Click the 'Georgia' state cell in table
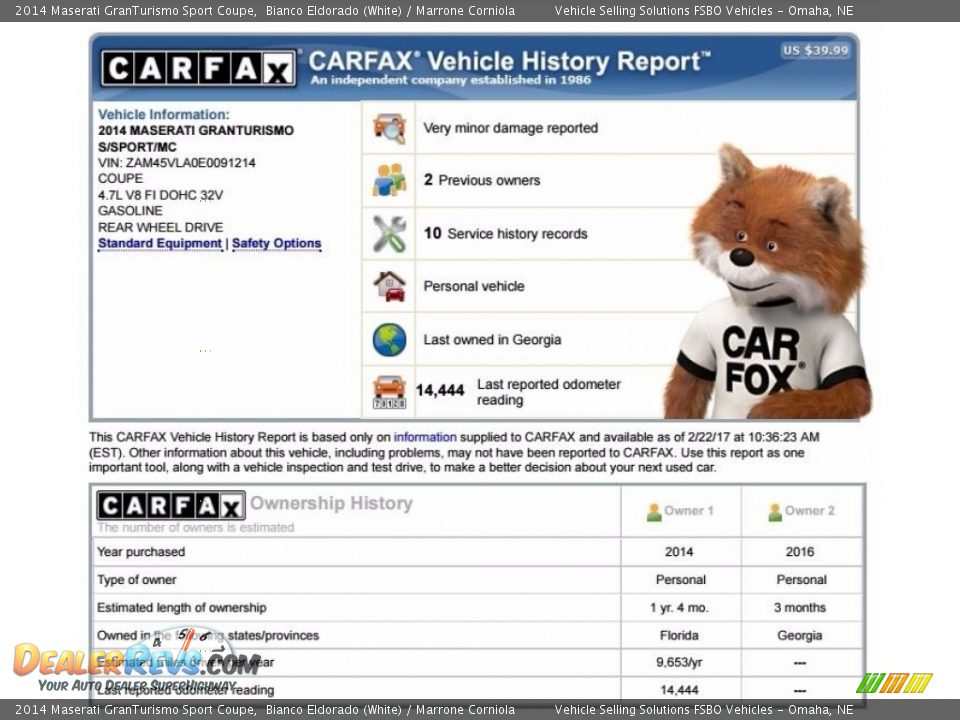960x720 pixels. [800, 636]
